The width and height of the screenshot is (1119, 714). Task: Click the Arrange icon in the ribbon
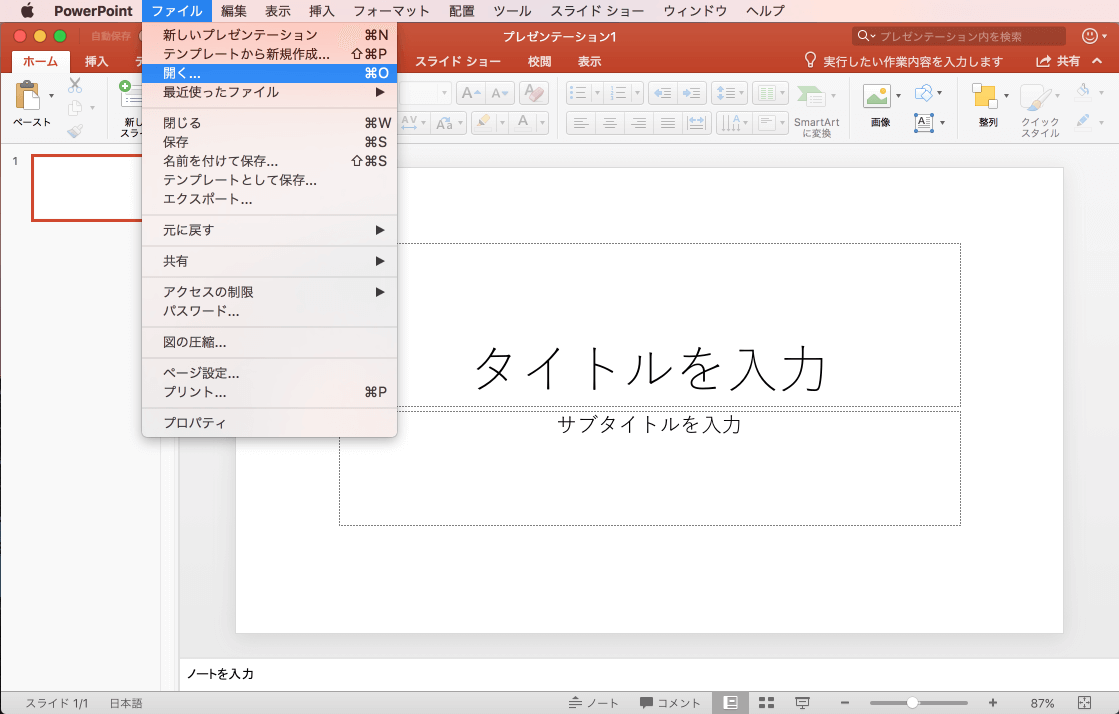click(985, 97)
